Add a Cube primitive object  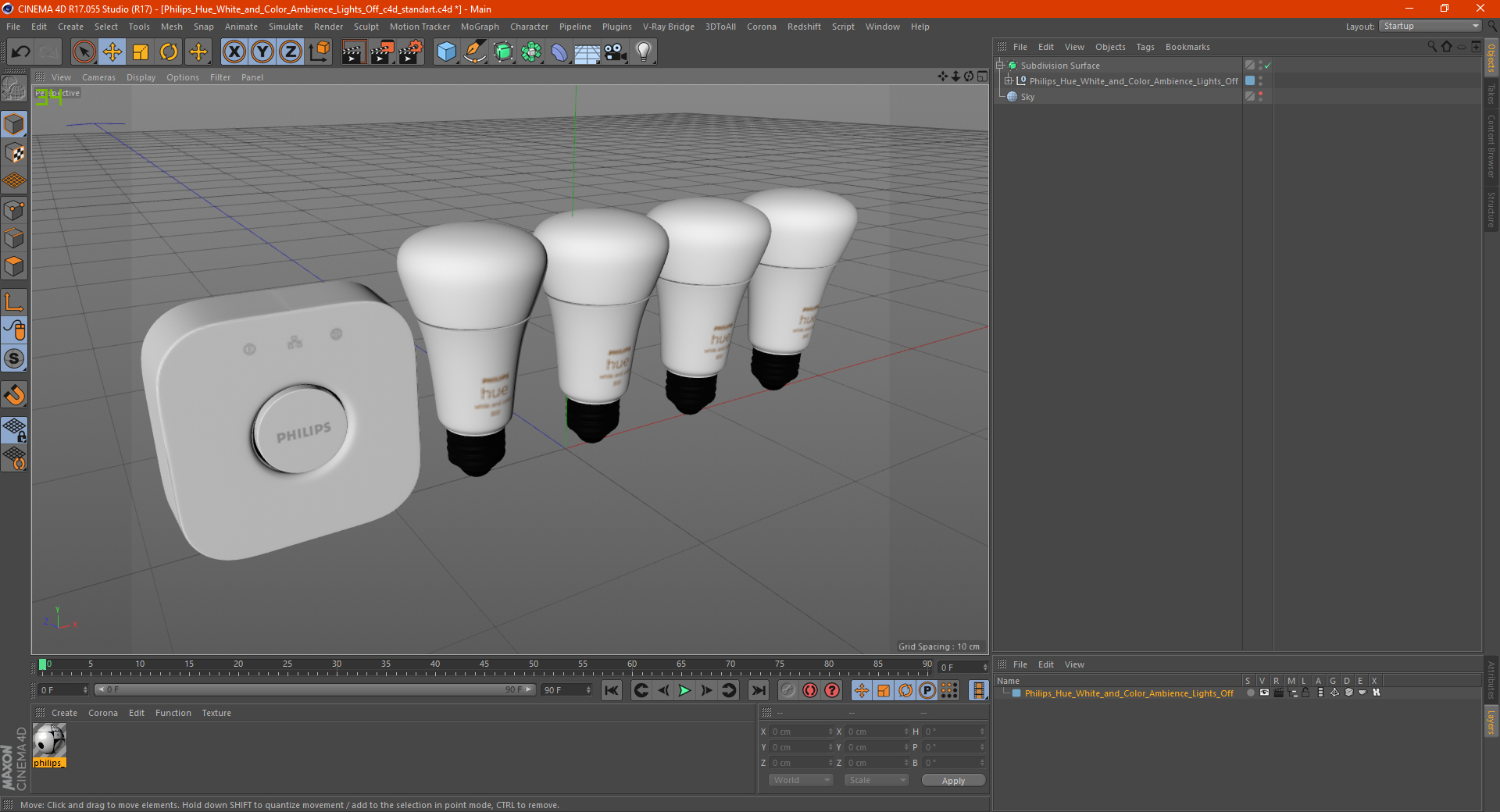coord(446,52)
